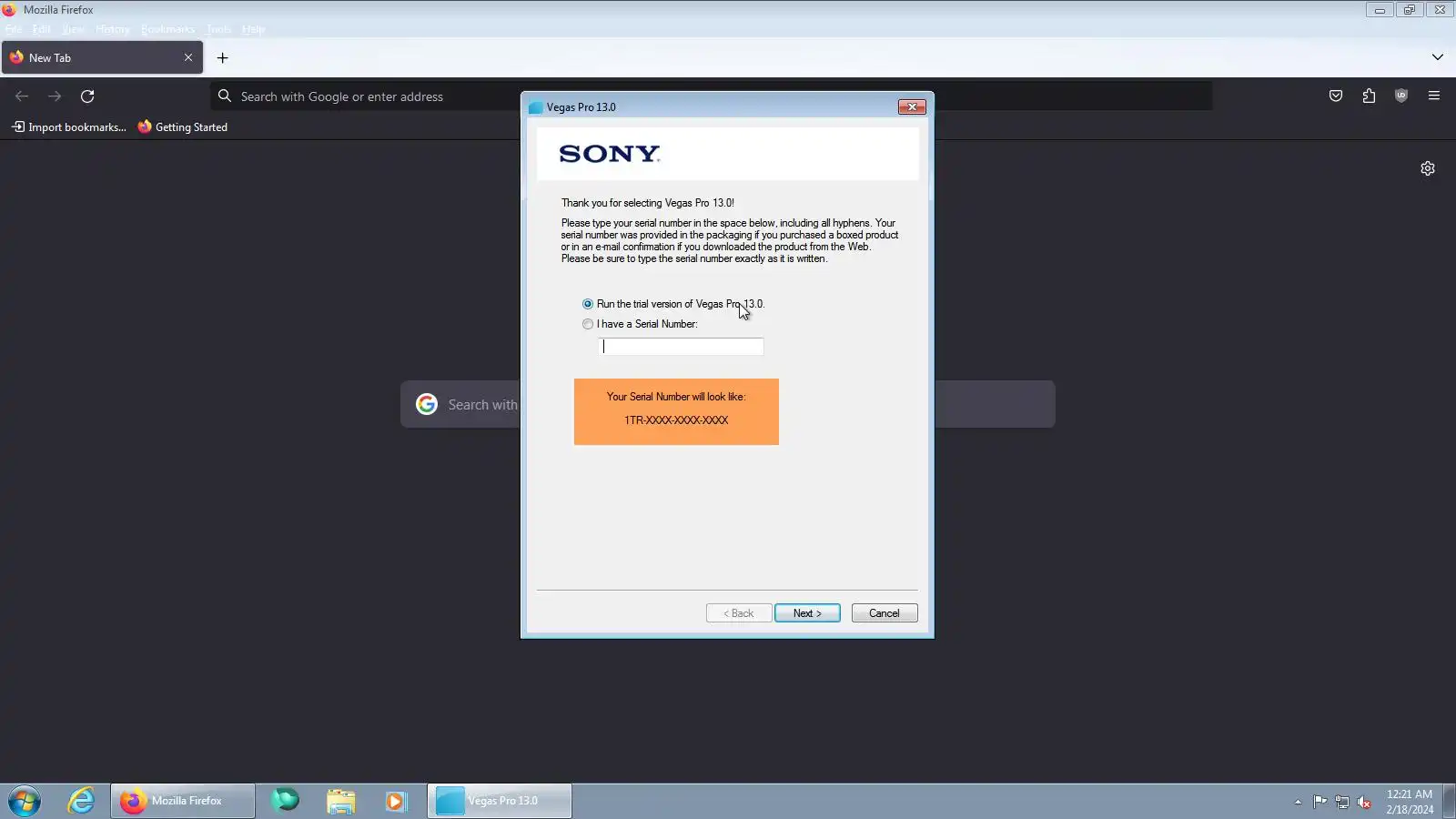Switch to the New Tab tab

pyautogui.click(x=102, y=57)
